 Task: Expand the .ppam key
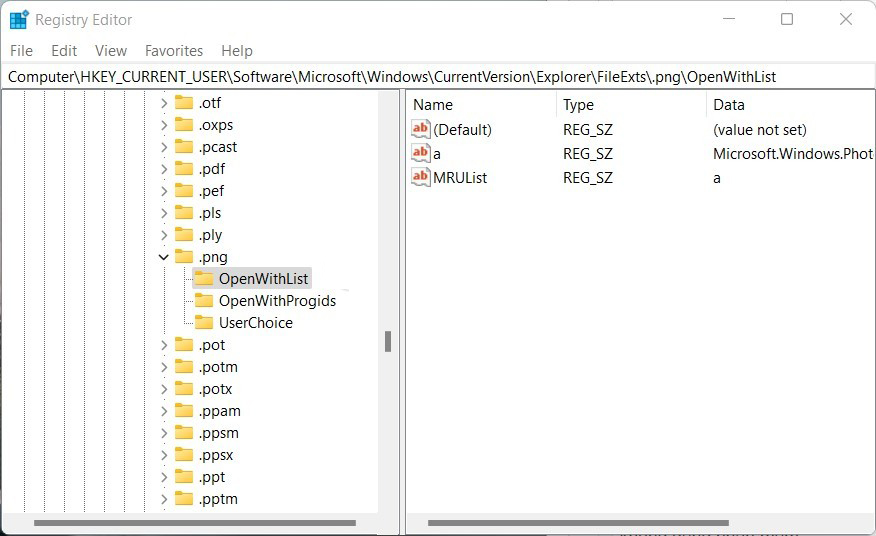pyautogui.click(x=164, y=411)
